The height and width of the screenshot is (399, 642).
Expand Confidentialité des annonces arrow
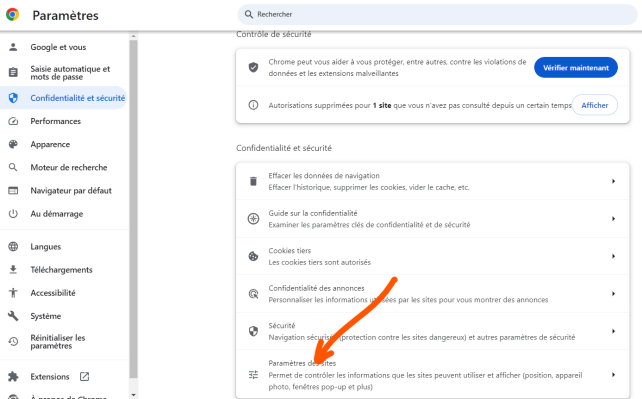pyautogui.click(x=613, y=294)
